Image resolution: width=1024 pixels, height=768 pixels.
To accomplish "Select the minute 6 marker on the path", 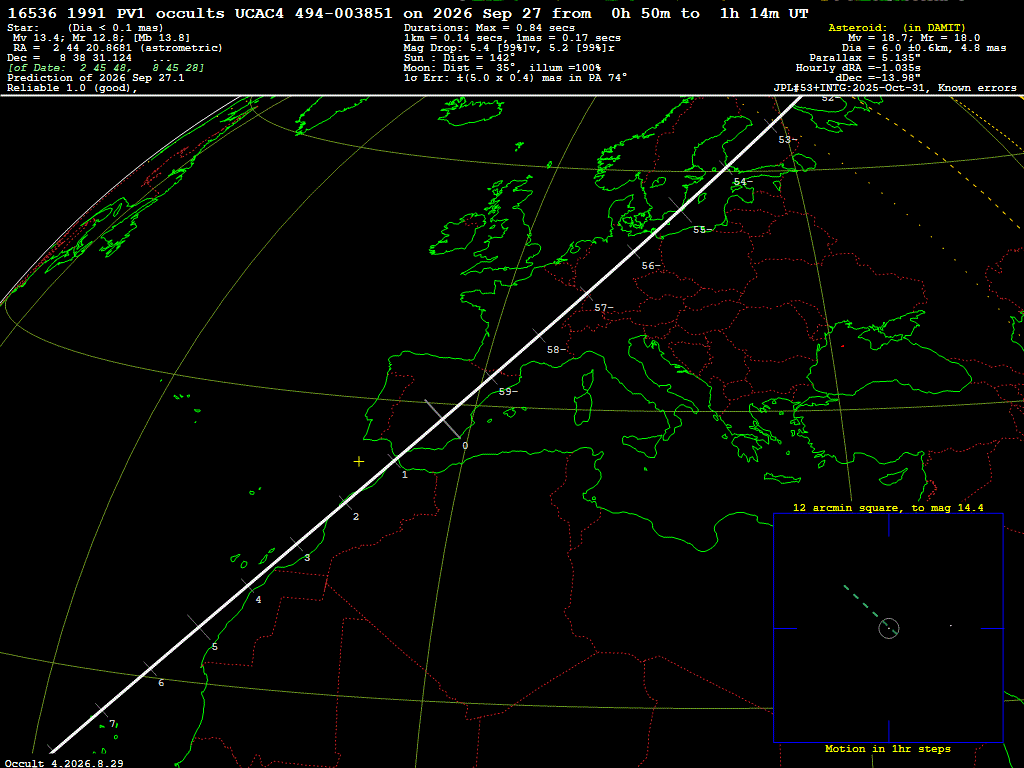I will tap(161, 683).
